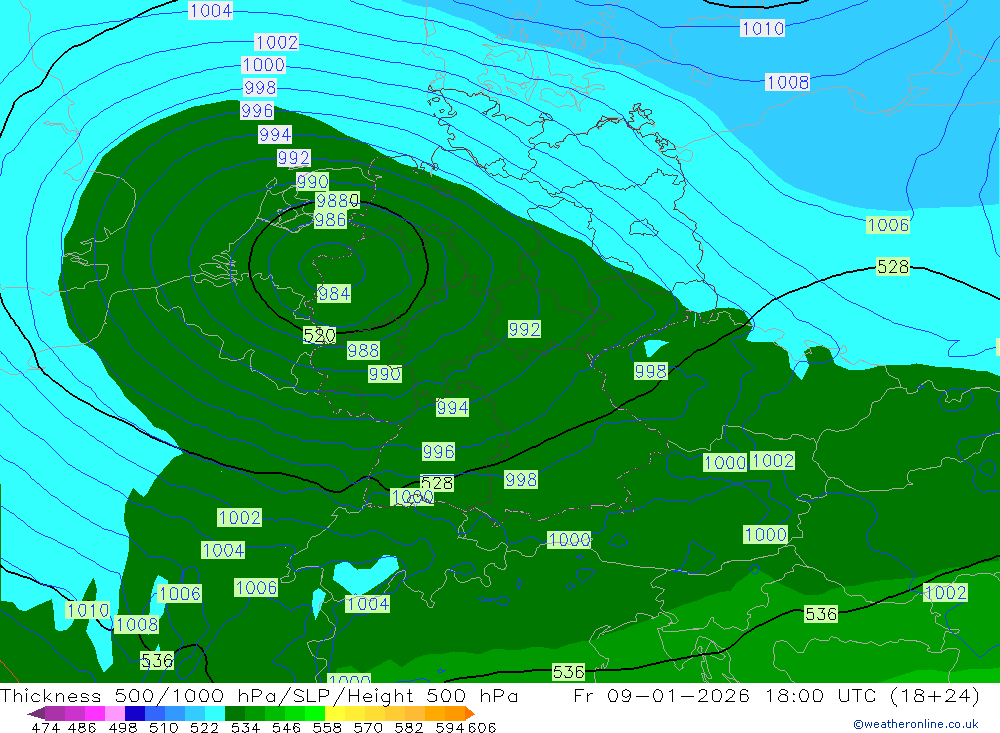Click the chart title 'Thickness 500/1000 hPa/SLP/Height 500 hPa'
Screen dimensions: 1000x733
coord(259,695)
